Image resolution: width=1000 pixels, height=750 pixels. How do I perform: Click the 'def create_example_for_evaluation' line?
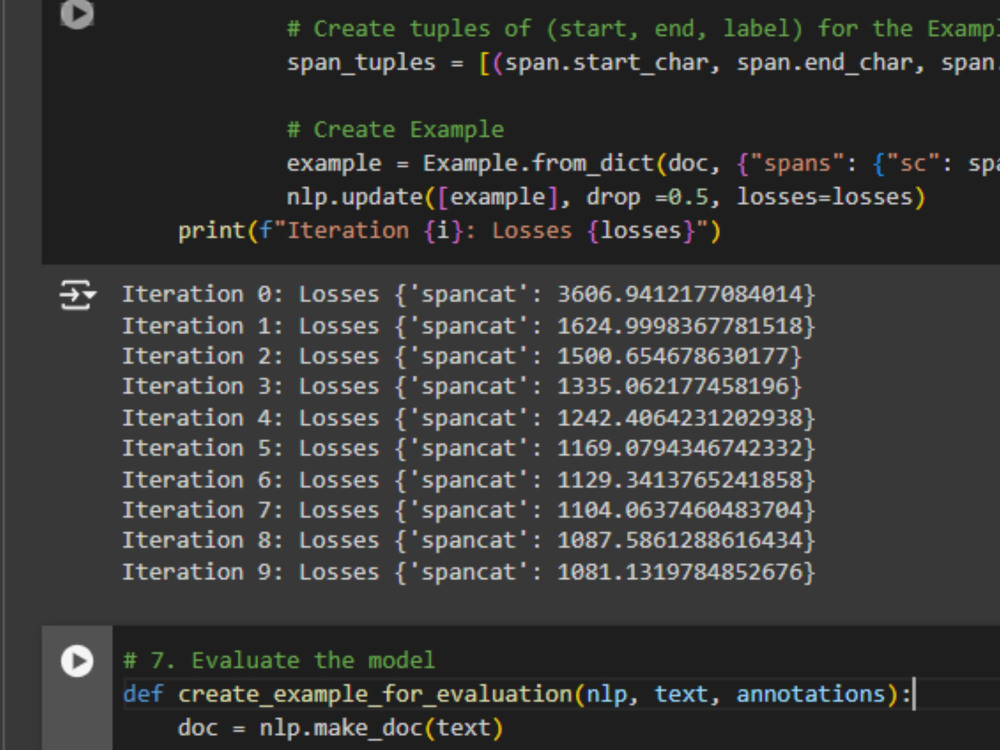pos(517,694)
